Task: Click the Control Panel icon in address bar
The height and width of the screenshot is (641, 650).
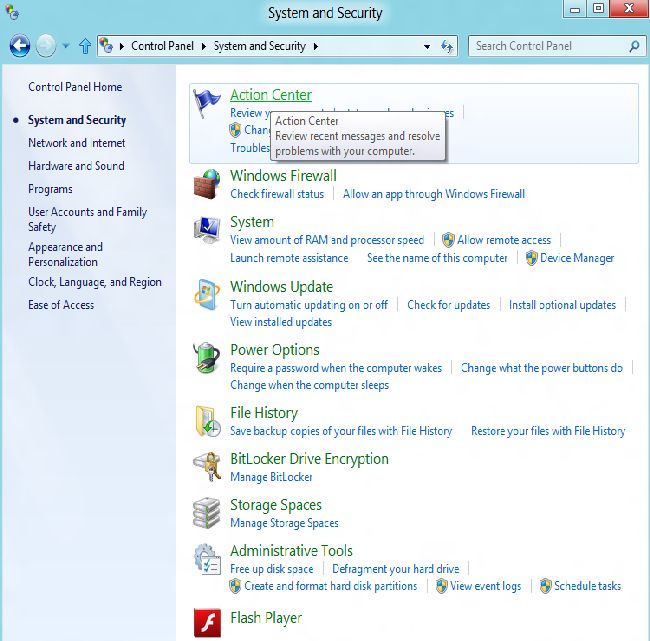Action: [x=107, y=46]
